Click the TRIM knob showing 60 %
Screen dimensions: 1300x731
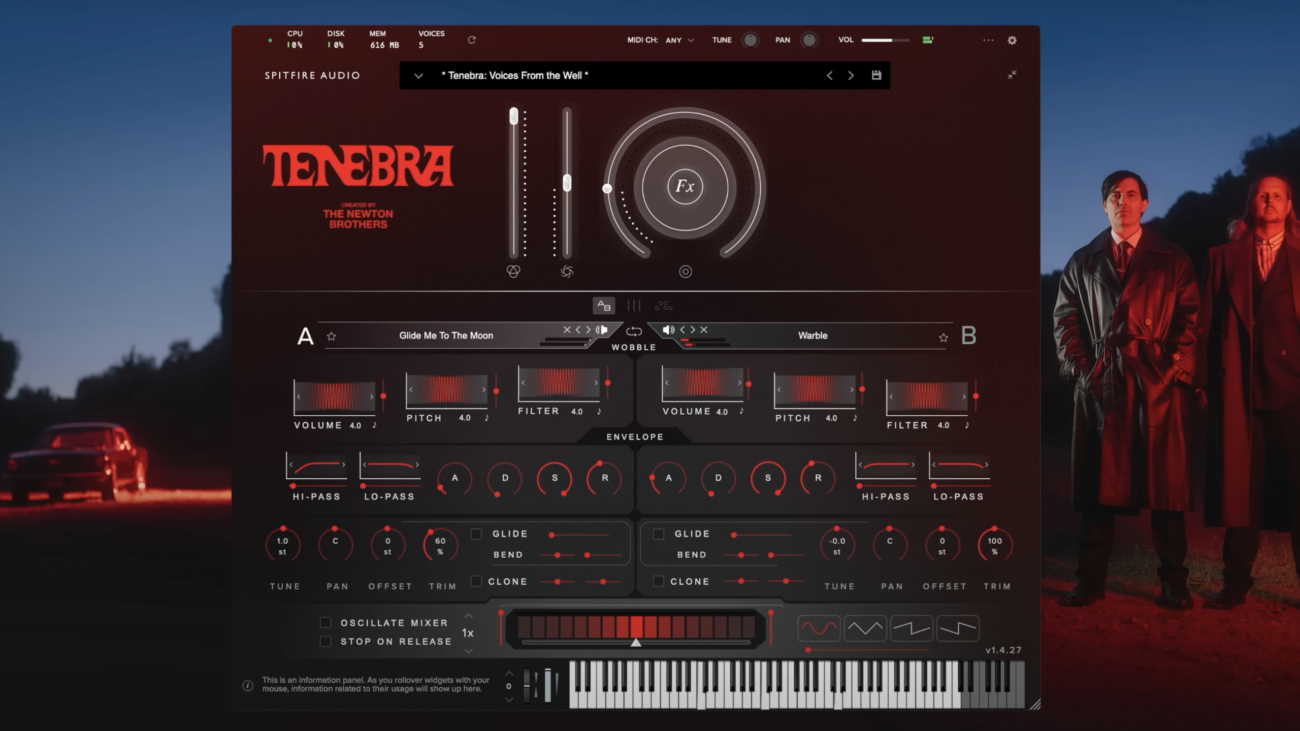(x=440, y=545)
